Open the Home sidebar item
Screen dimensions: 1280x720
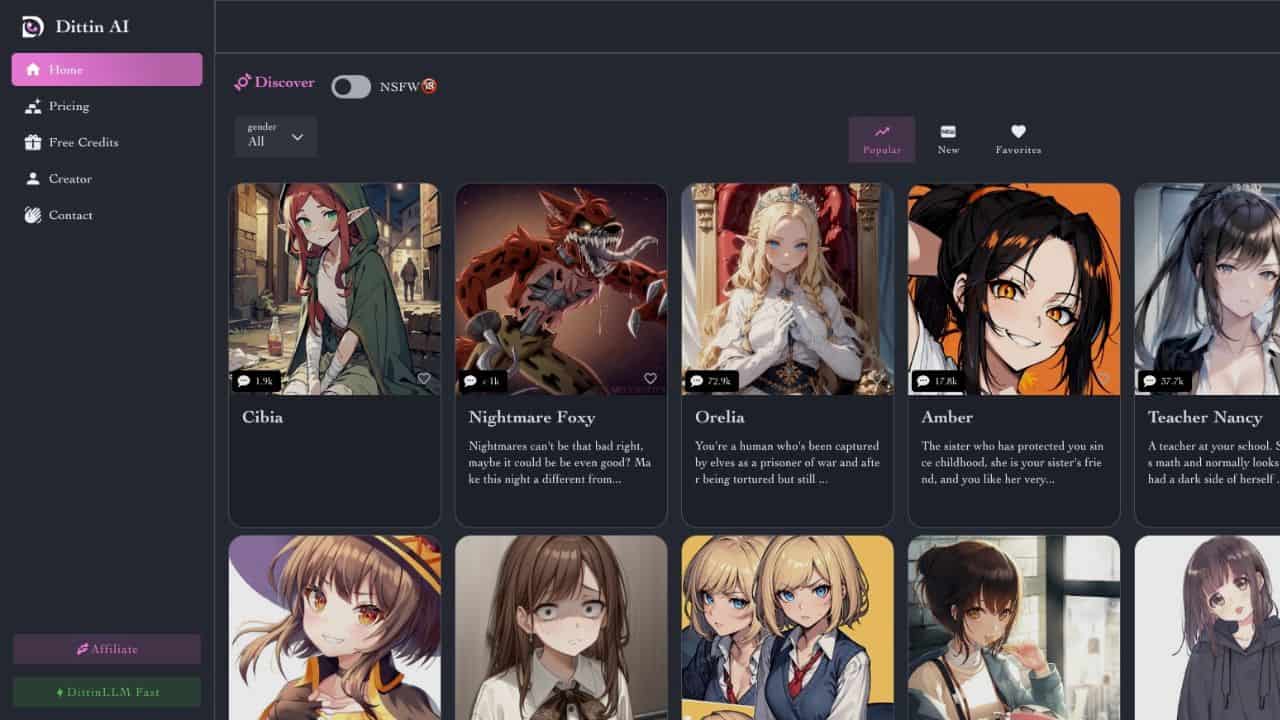tap(107, 70)
